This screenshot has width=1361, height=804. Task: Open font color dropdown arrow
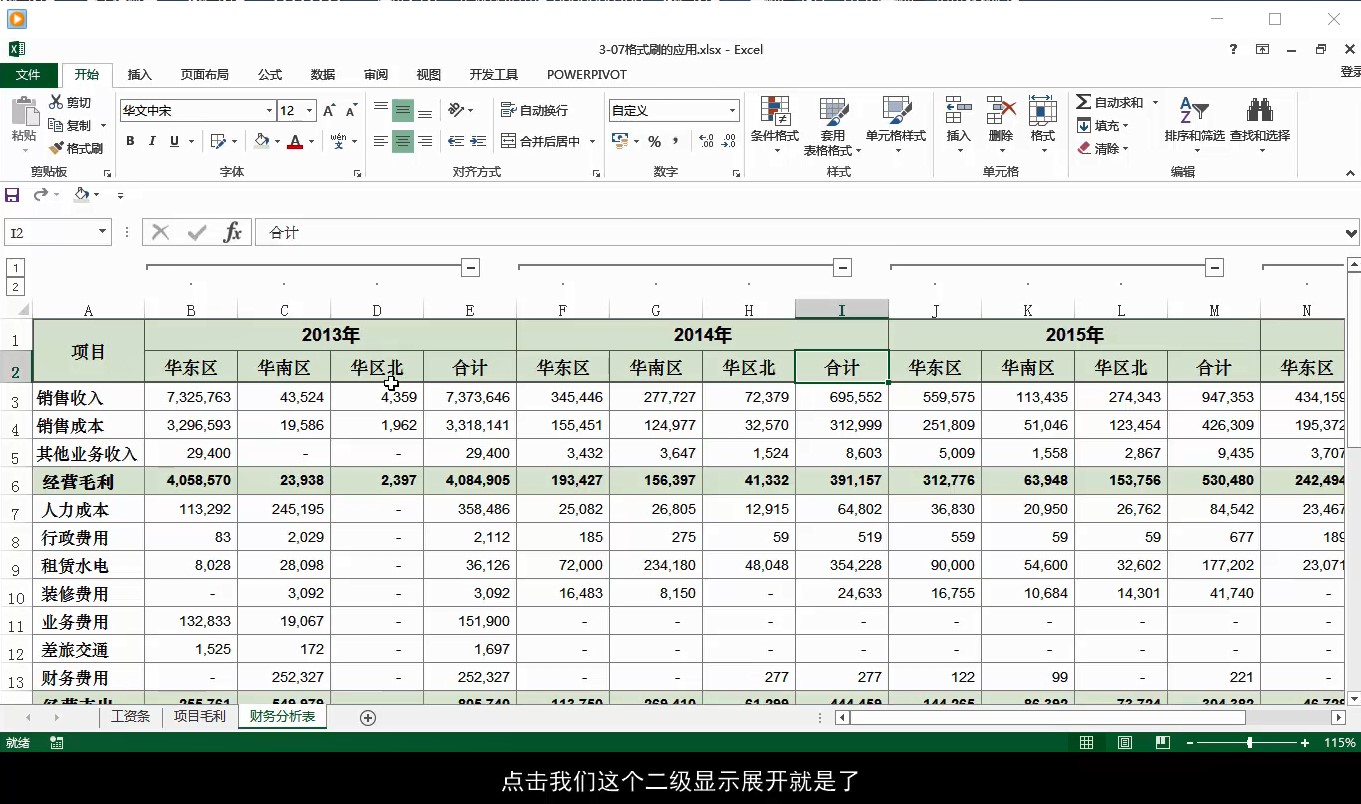311,141
